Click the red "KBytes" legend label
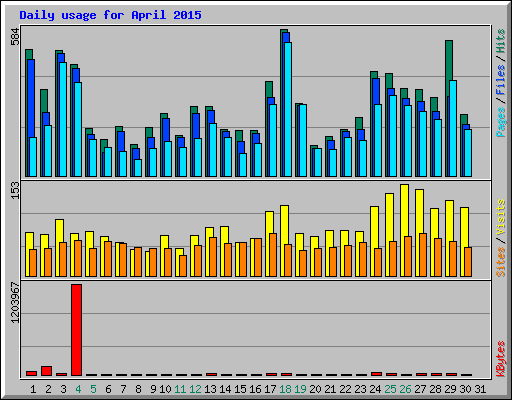512x400 pixels. (500, 359)
